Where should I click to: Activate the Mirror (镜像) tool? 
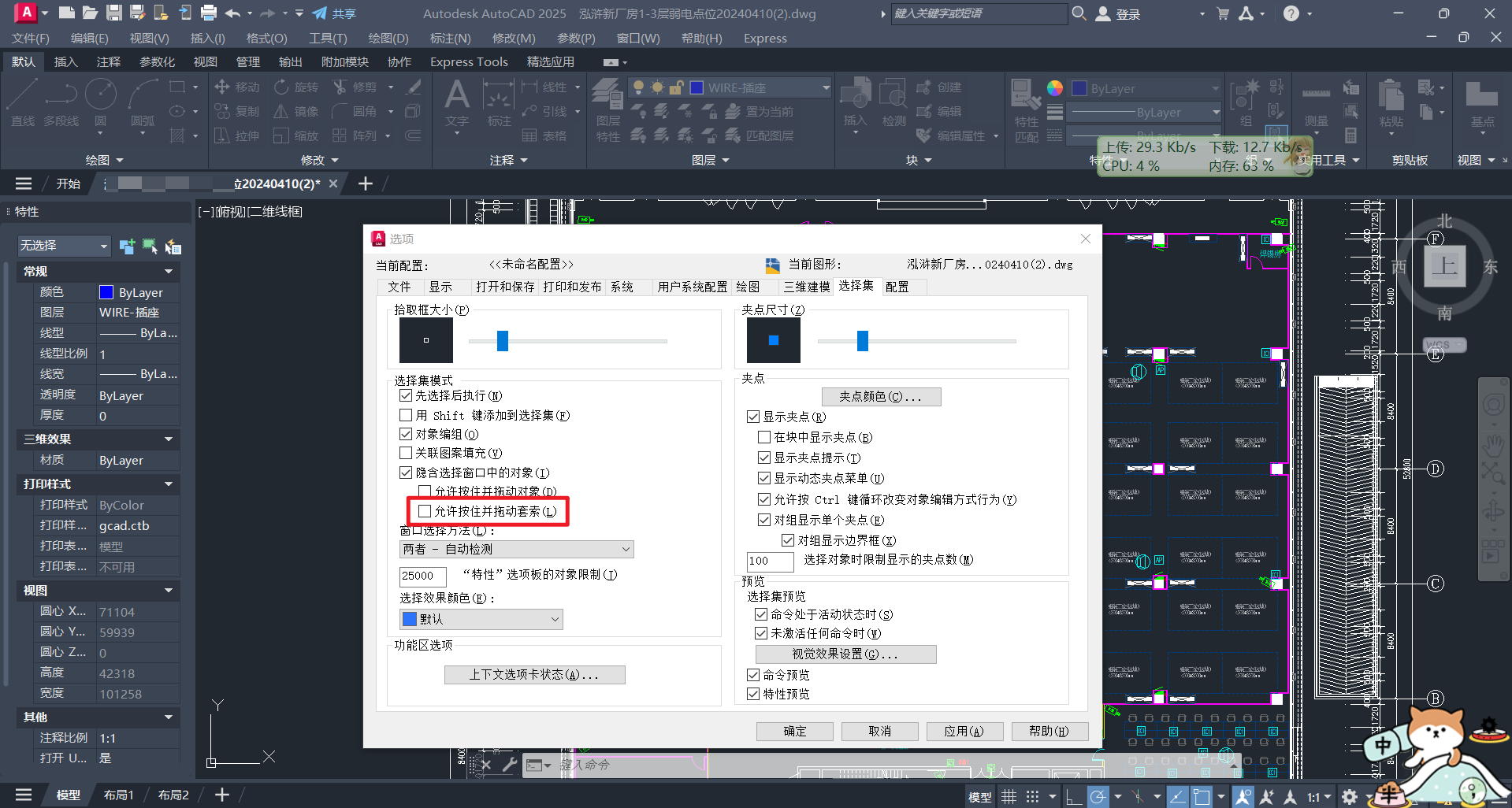(x=297, y=111)
